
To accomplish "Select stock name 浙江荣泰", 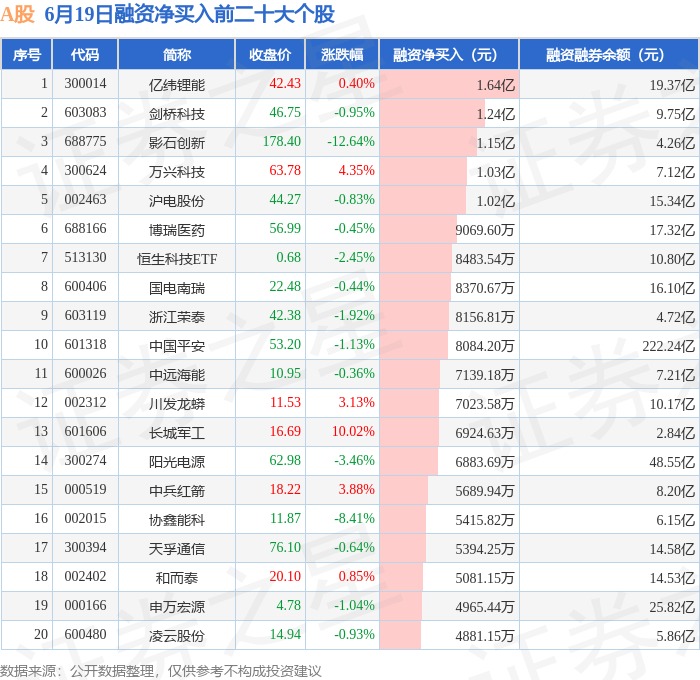I will click(177, 317).
